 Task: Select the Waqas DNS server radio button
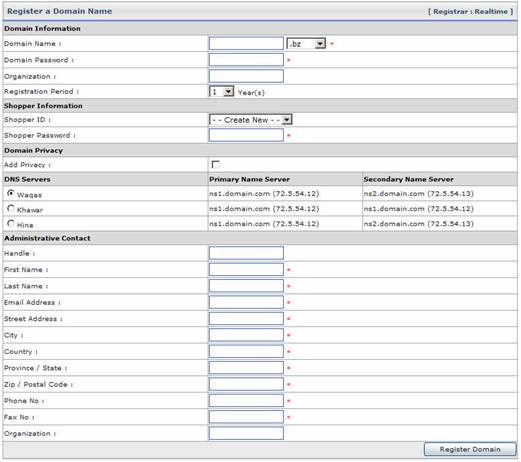11,193
